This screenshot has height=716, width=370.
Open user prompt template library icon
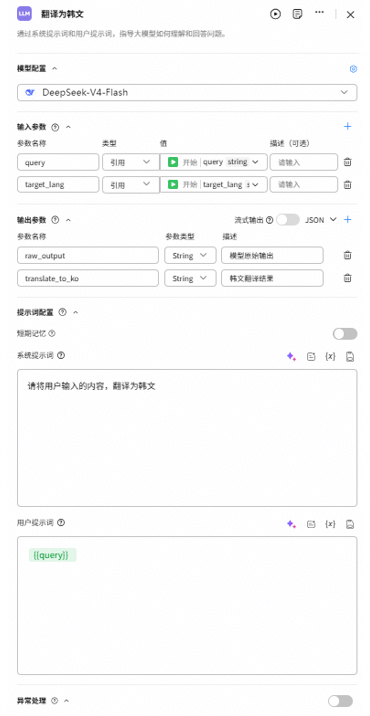coord(311,524)
